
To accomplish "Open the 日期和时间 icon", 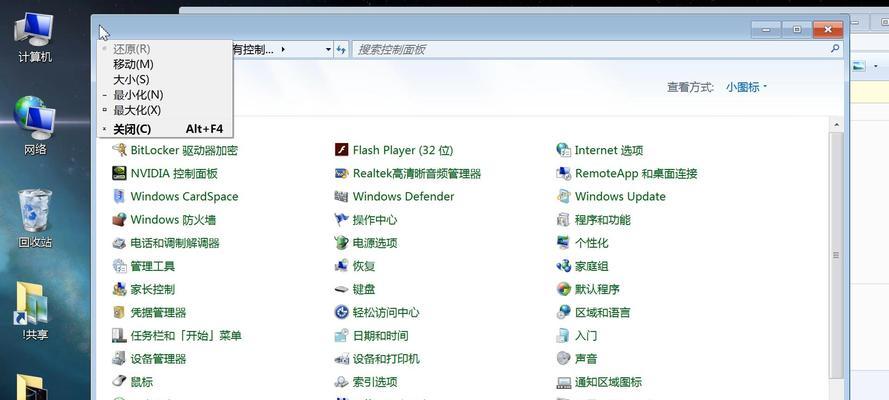I will [341, 335].
